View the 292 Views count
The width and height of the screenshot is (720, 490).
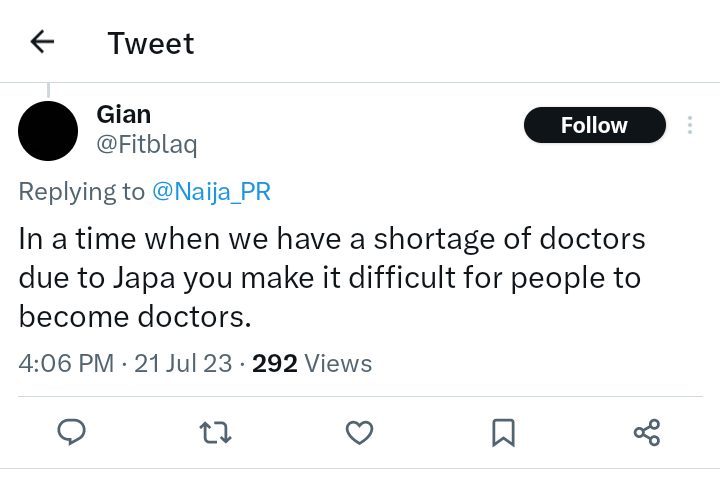coord(312,363)
